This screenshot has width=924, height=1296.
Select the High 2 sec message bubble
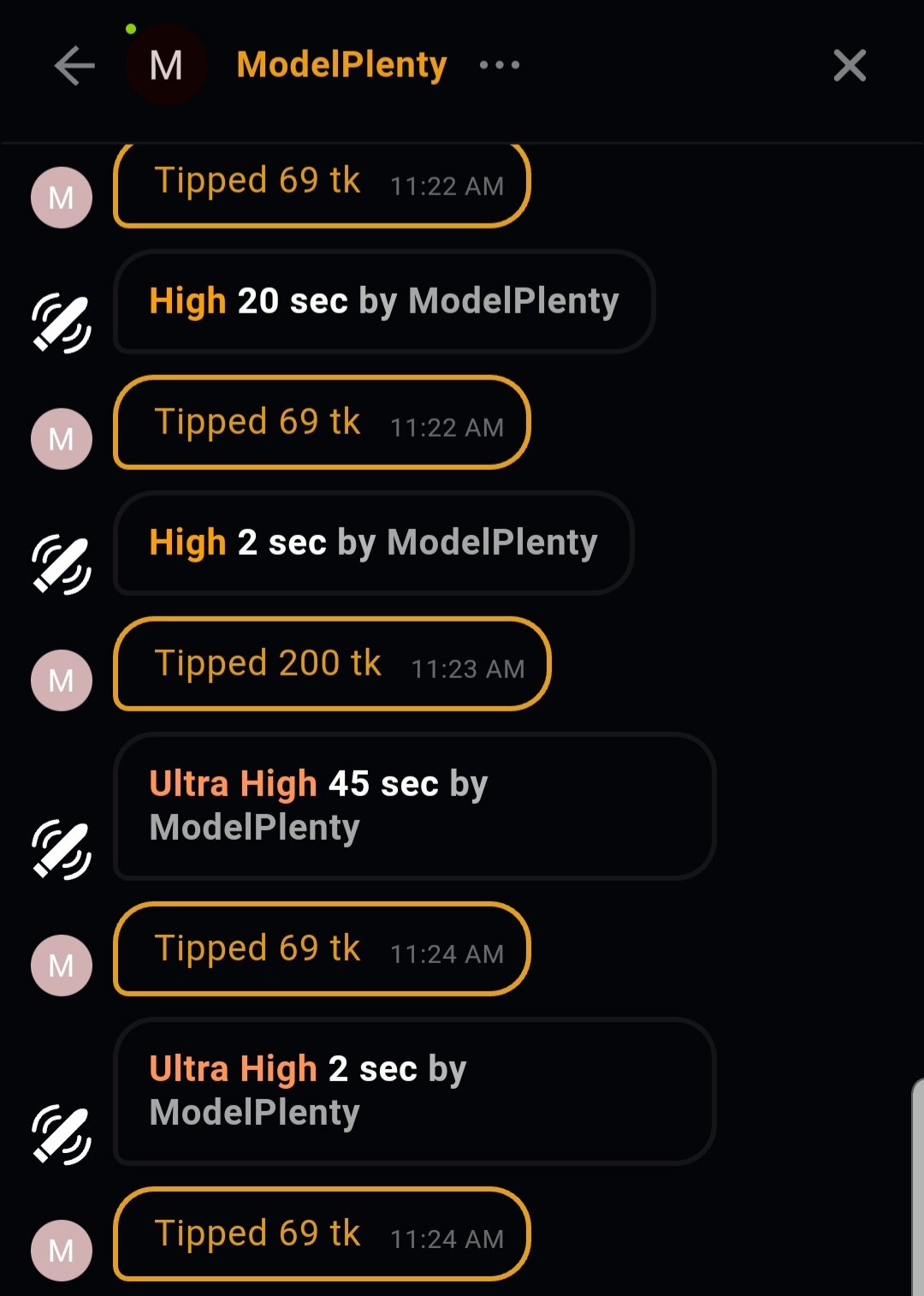373,543
